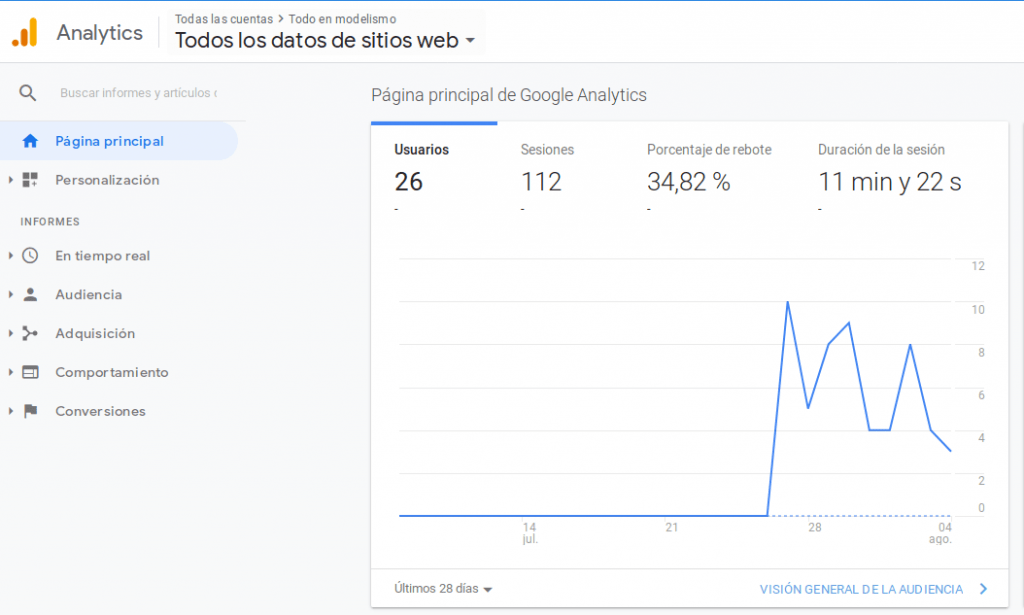
Task: Click the Todo en modelismo breadcrumb
Action: click(x=342, y=19)
